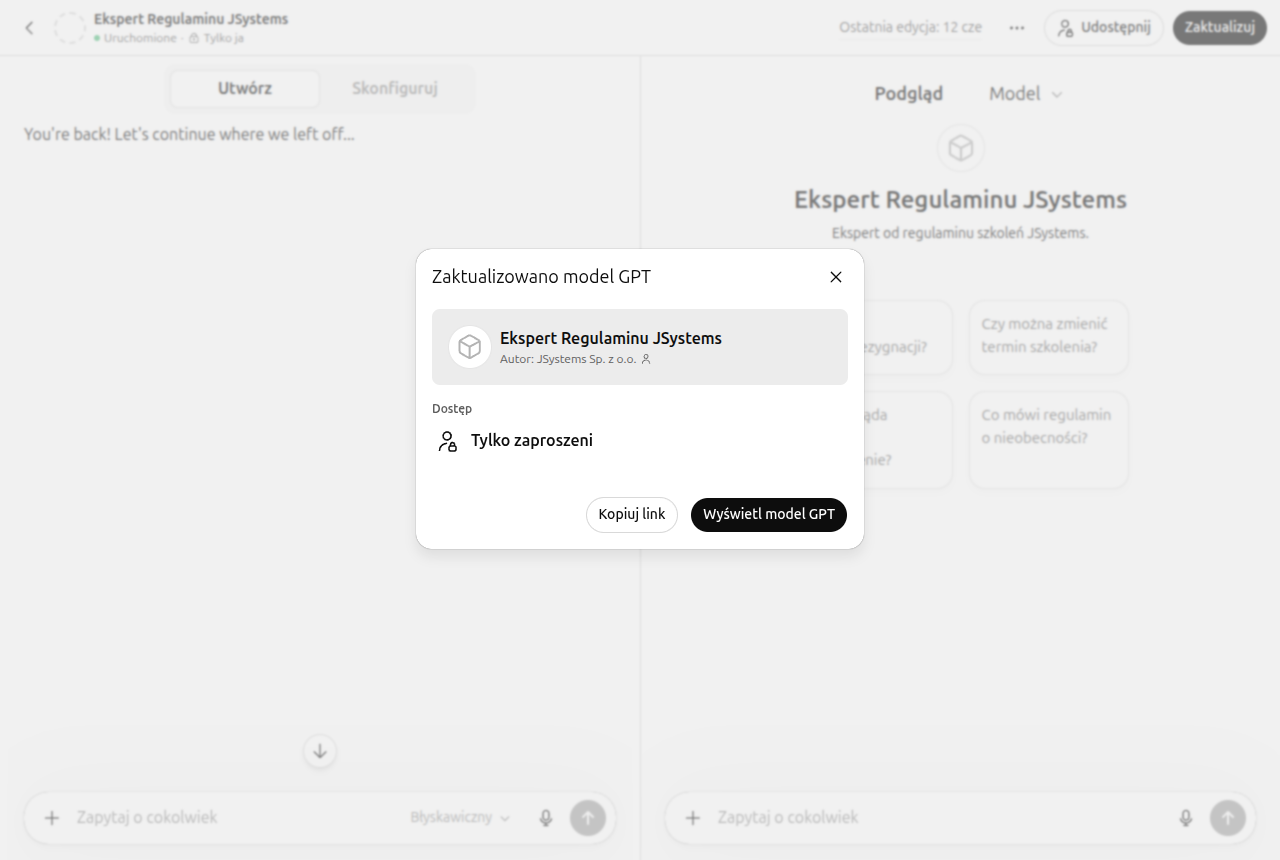
Task: Switch to the Utwórz tab
Action: pos(245,89)
